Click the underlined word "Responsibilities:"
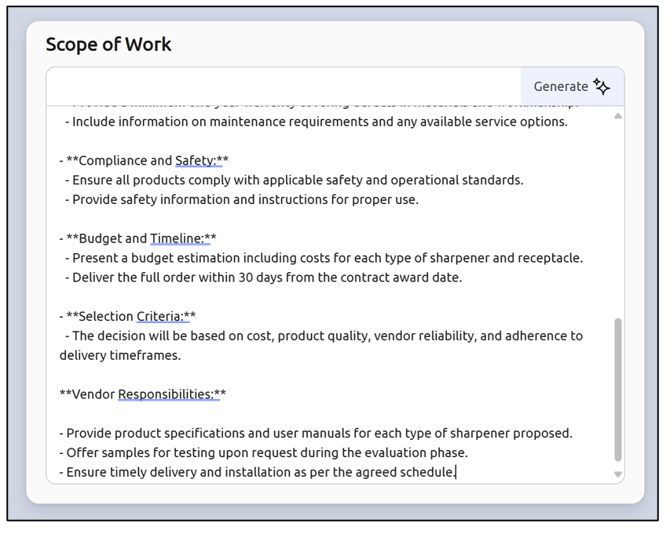670x534 pixels. (166, 394)
